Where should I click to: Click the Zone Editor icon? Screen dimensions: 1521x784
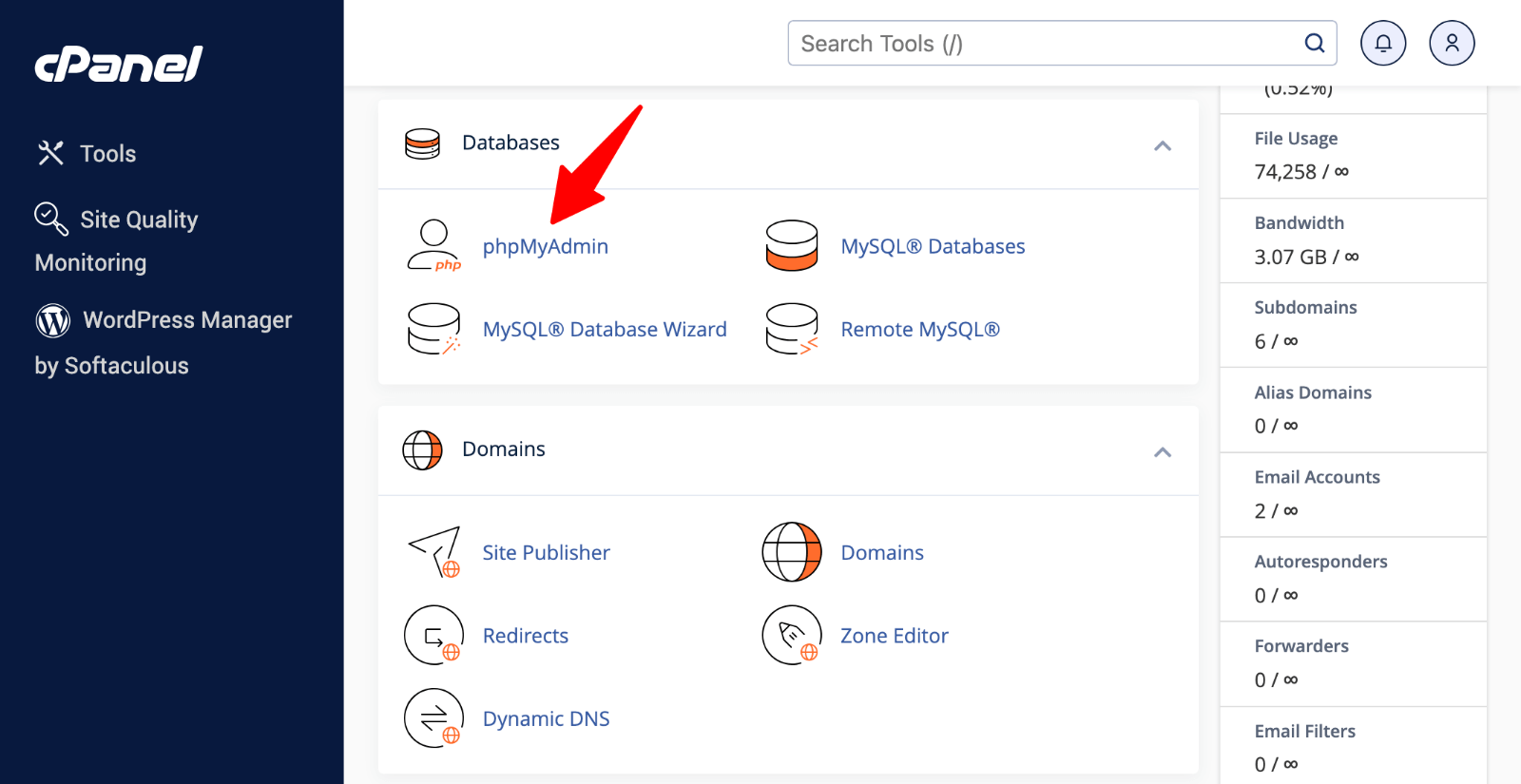point(792,635)
